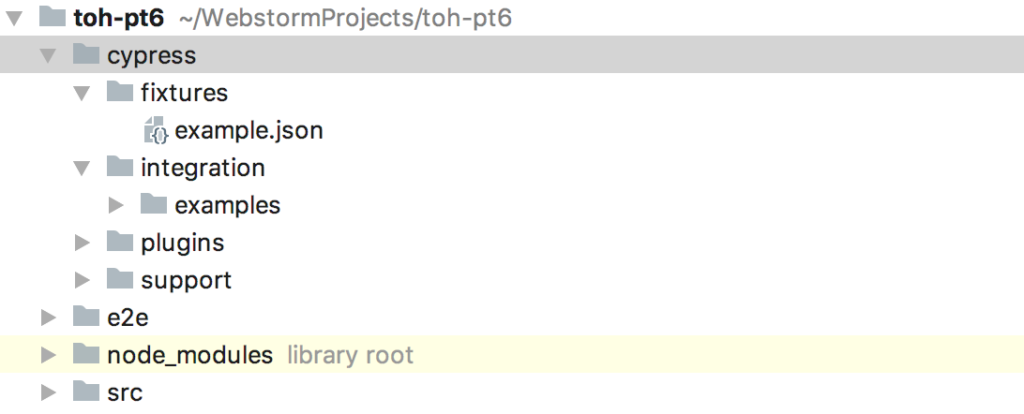Select the example.json file name
1024x414 pixels.
(248, 130)
